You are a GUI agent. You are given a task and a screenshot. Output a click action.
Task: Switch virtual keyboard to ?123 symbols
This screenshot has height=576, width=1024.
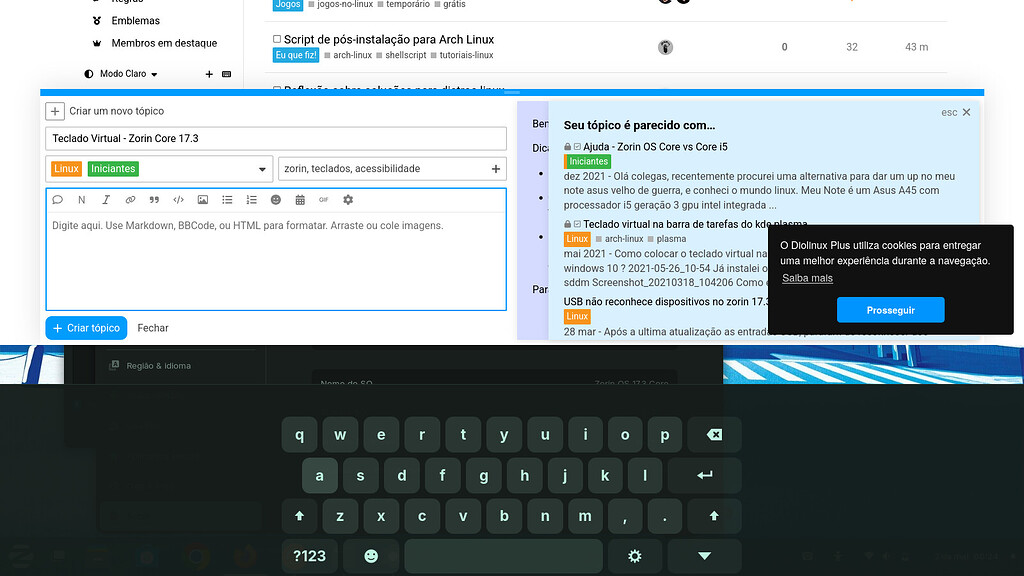pyautogui.click(x=310, y=556)
